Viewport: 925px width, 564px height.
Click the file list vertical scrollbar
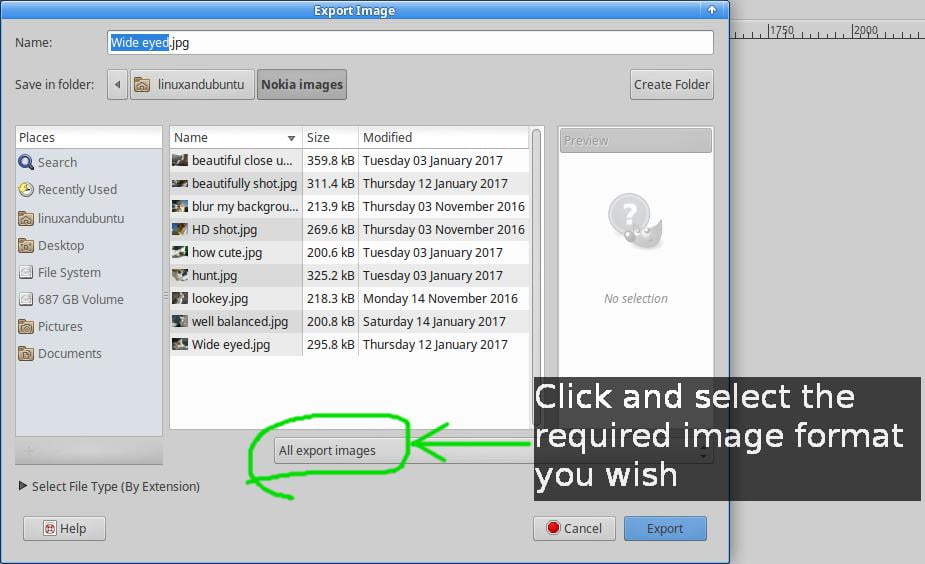tap(536, 277)
